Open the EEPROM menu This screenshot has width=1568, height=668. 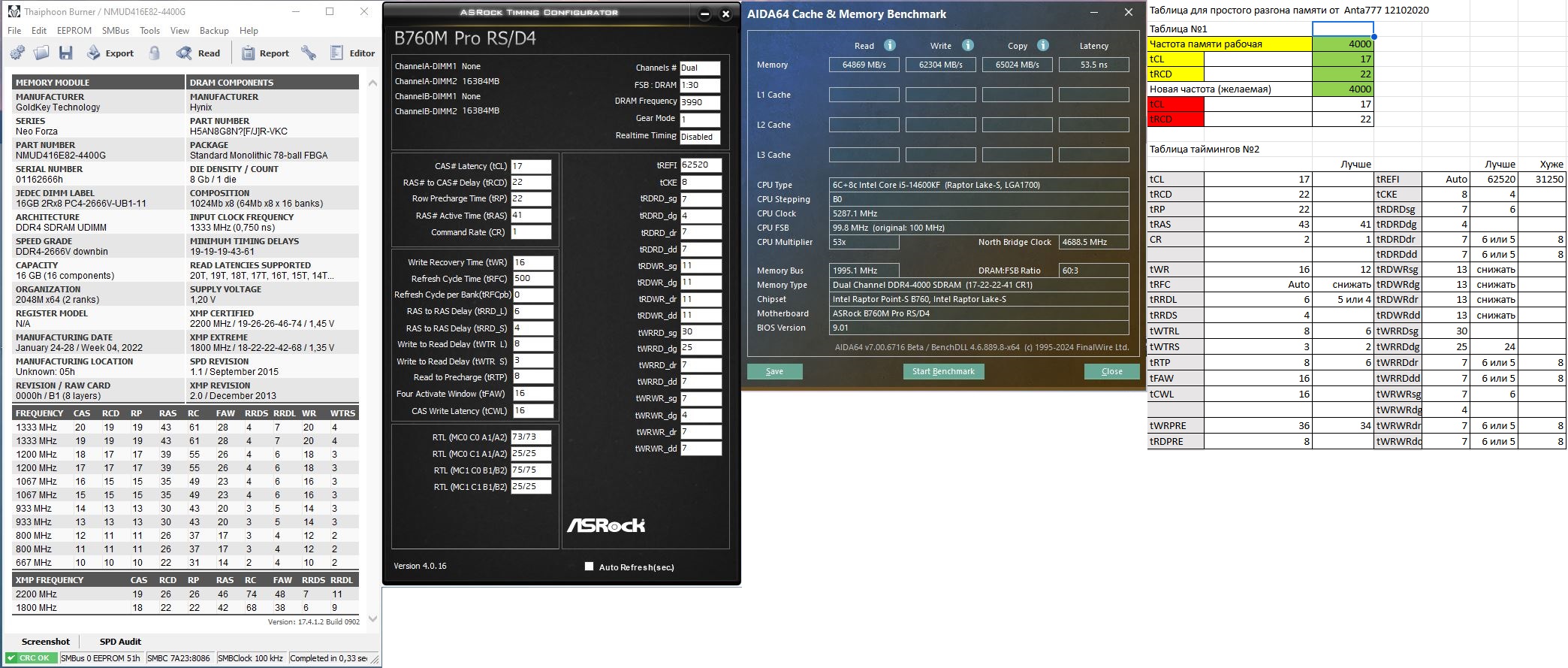tap(74, 31)
